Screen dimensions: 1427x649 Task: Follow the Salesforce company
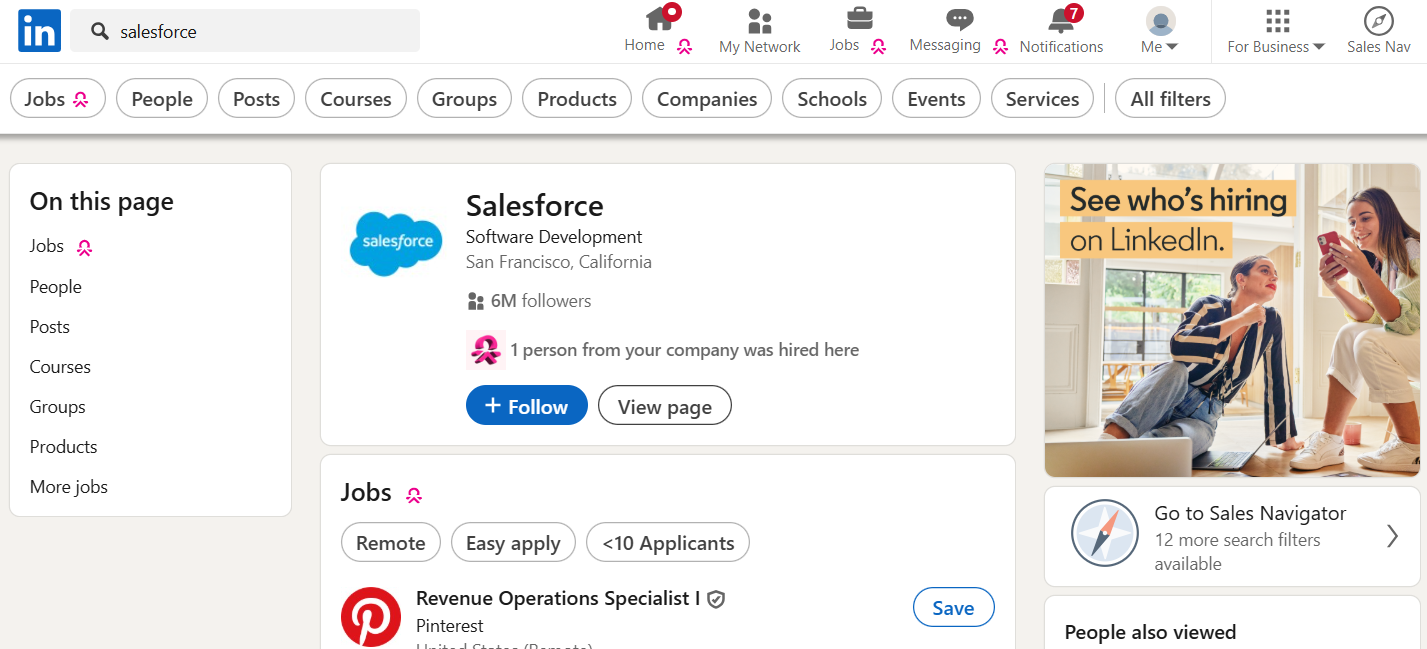527,405
